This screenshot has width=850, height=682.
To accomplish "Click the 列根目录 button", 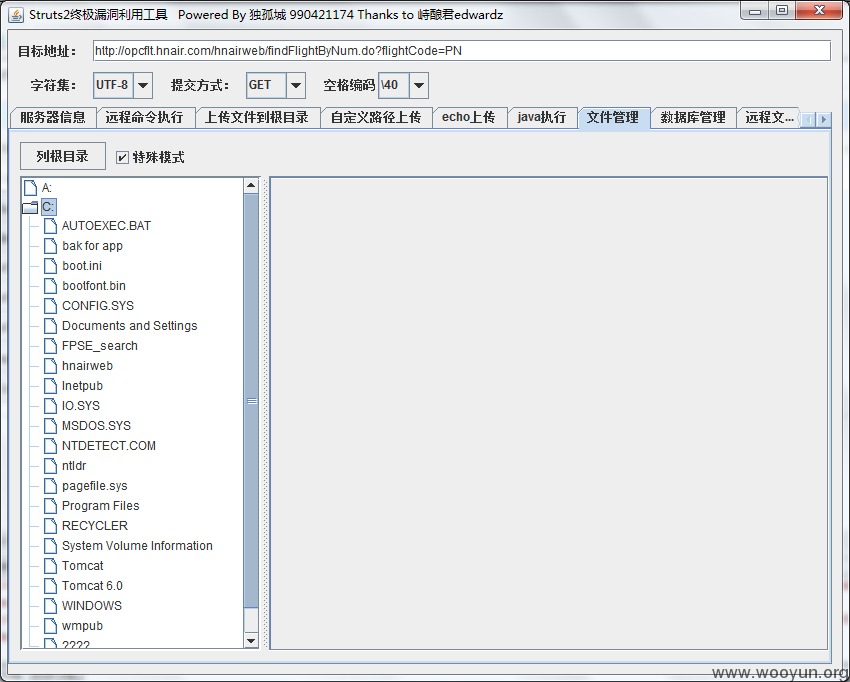I will pyautogui.click(x=63, y=157).
